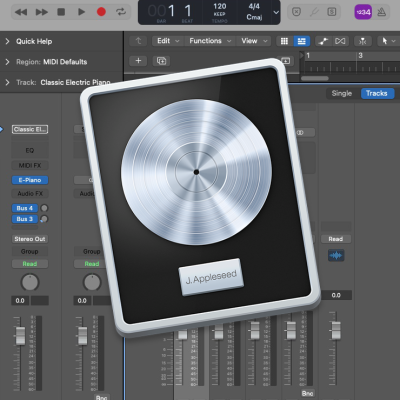The height and width of the screenshot is (400, 400).
Task: Toggle the Show Automation icon
Action: coord(323,41)
